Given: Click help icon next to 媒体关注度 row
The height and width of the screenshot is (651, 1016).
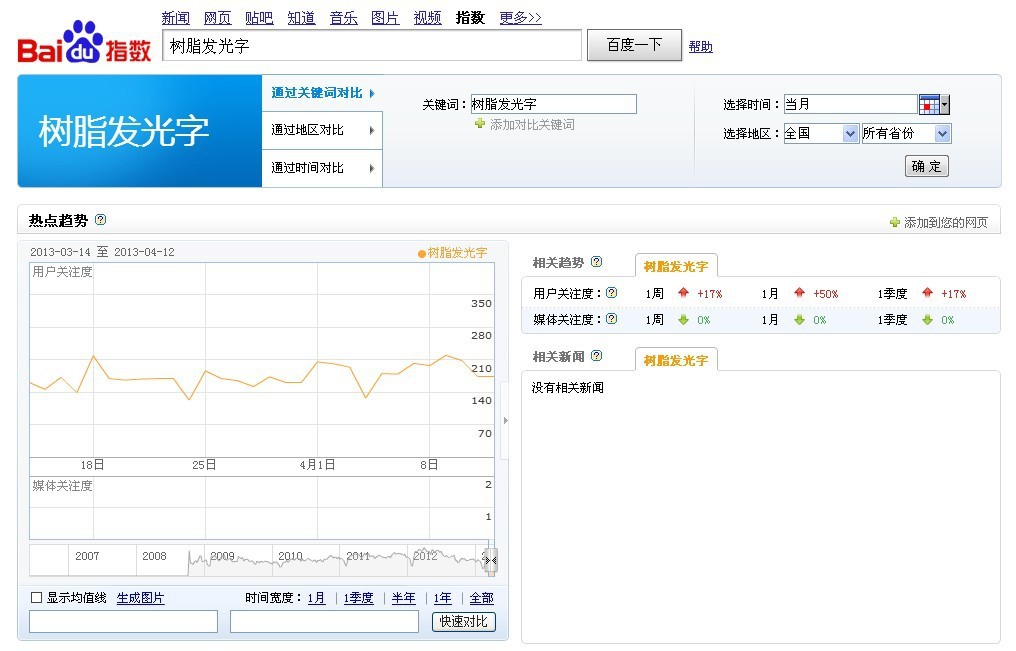Looking at the screenshot, I should coord(611,319).
